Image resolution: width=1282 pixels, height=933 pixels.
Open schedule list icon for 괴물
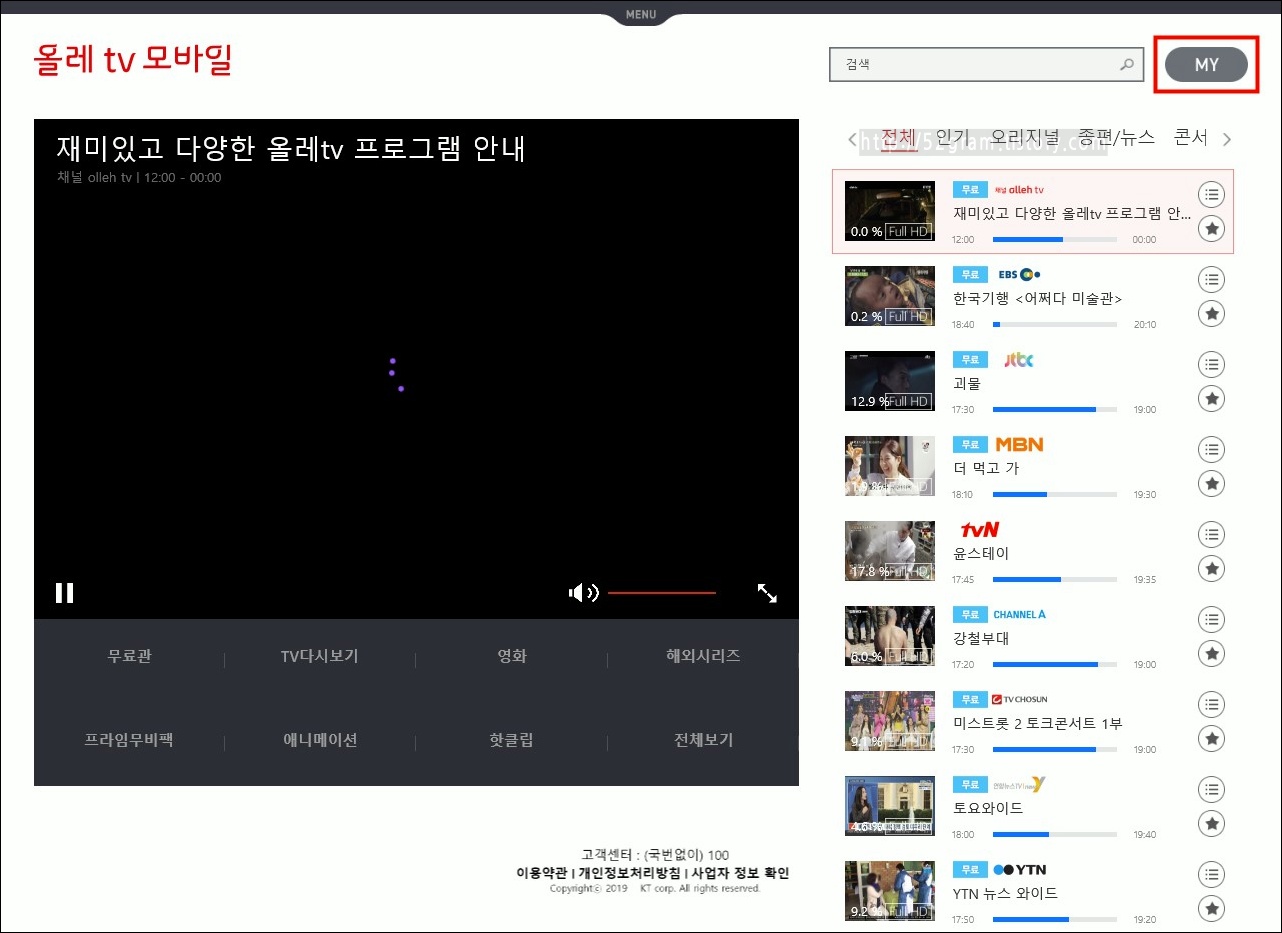(1211, 365)
